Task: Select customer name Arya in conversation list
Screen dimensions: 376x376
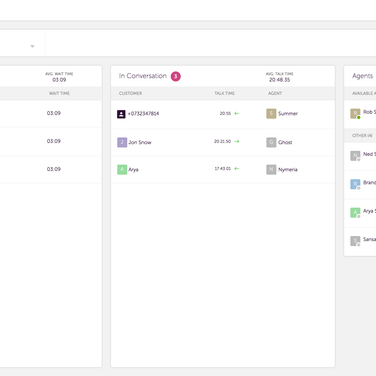Action: [x=133, y=170]
